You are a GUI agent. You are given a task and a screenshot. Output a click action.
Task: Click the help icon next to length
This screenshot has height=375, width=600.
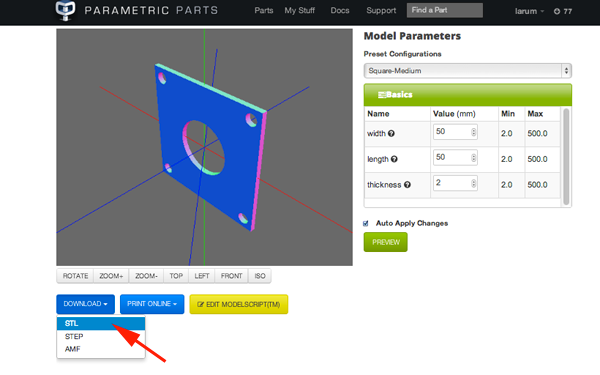(394, 159)
